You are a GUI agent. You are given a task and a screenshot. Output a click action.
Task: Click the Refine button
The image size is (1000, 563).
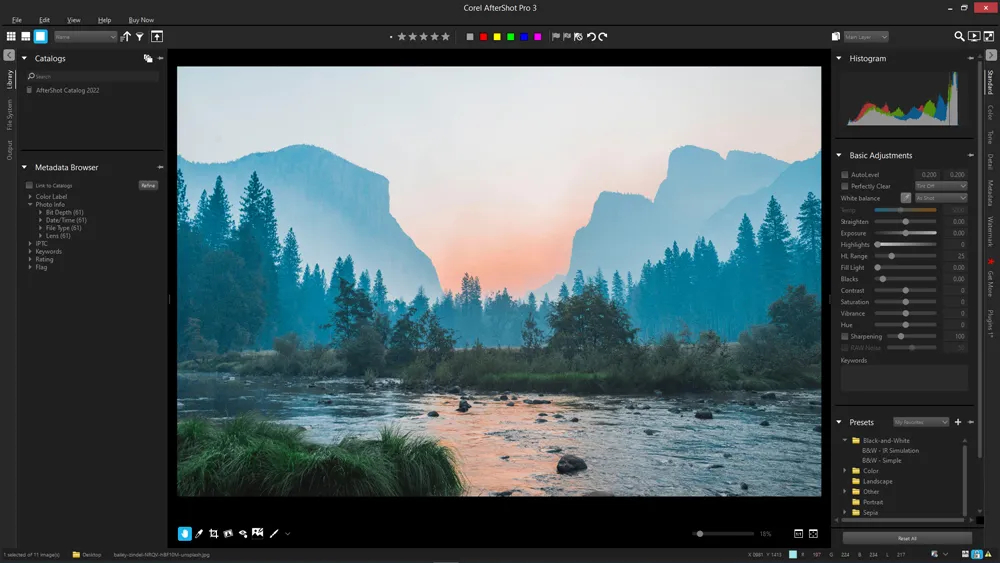tap(148, 186)
